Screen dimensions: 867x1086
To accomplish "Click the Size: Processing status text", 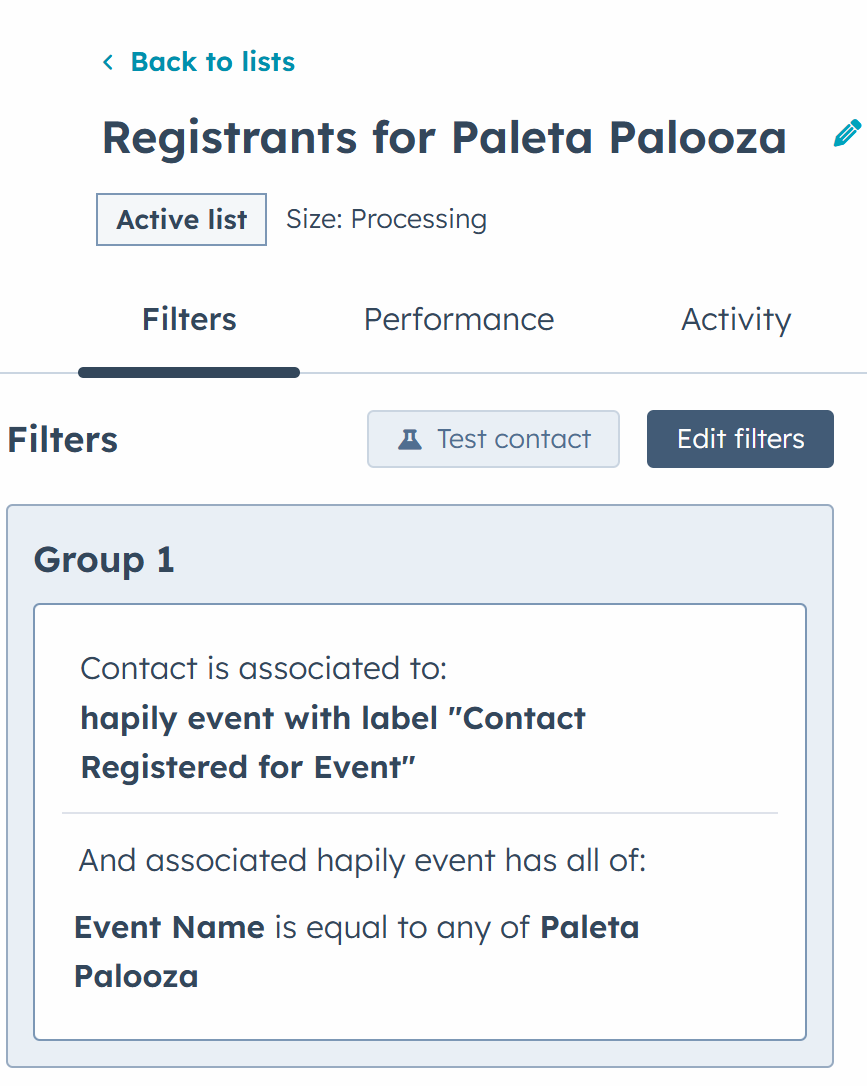I will pyautogui.click(x=386, y=220).
